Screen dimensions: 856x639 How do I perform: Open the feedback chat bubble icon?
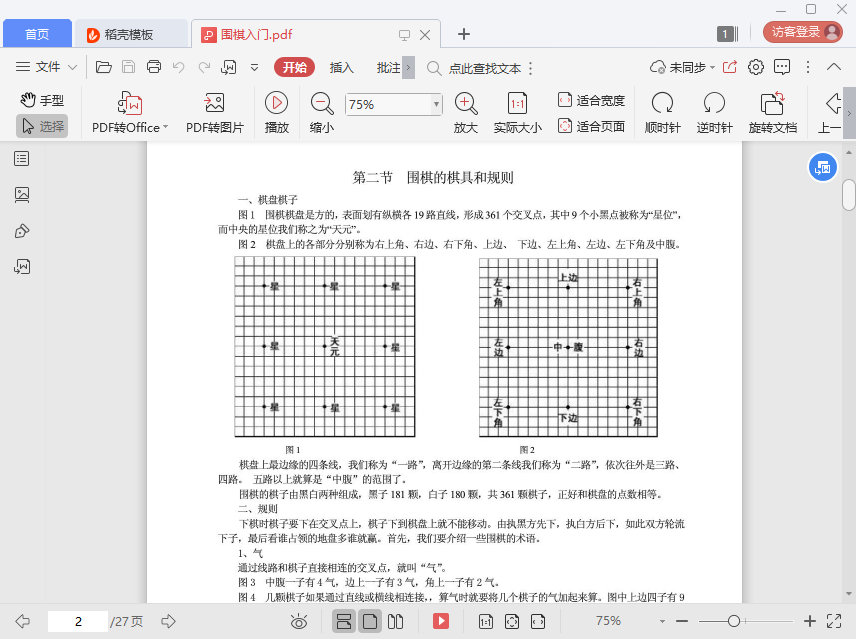(x=782, y=67)
